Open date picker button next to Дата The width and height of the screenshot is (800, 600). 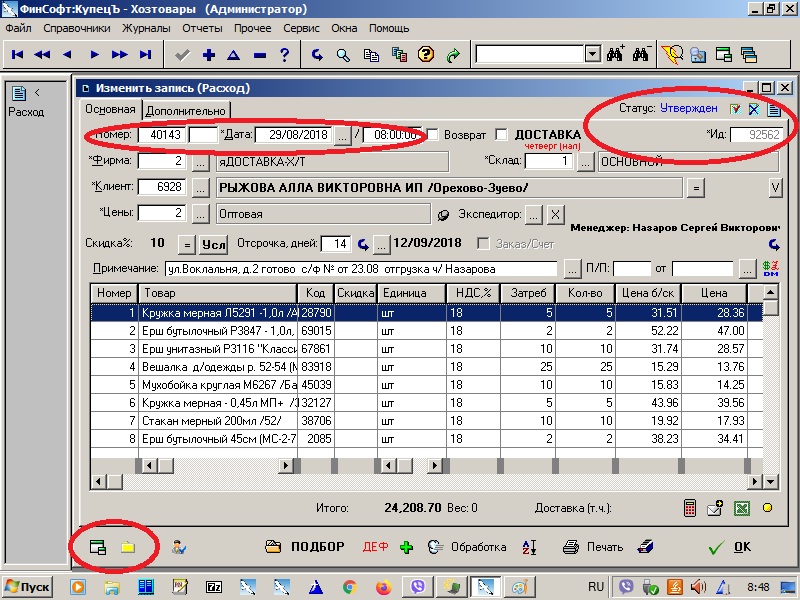coord(342,135)
